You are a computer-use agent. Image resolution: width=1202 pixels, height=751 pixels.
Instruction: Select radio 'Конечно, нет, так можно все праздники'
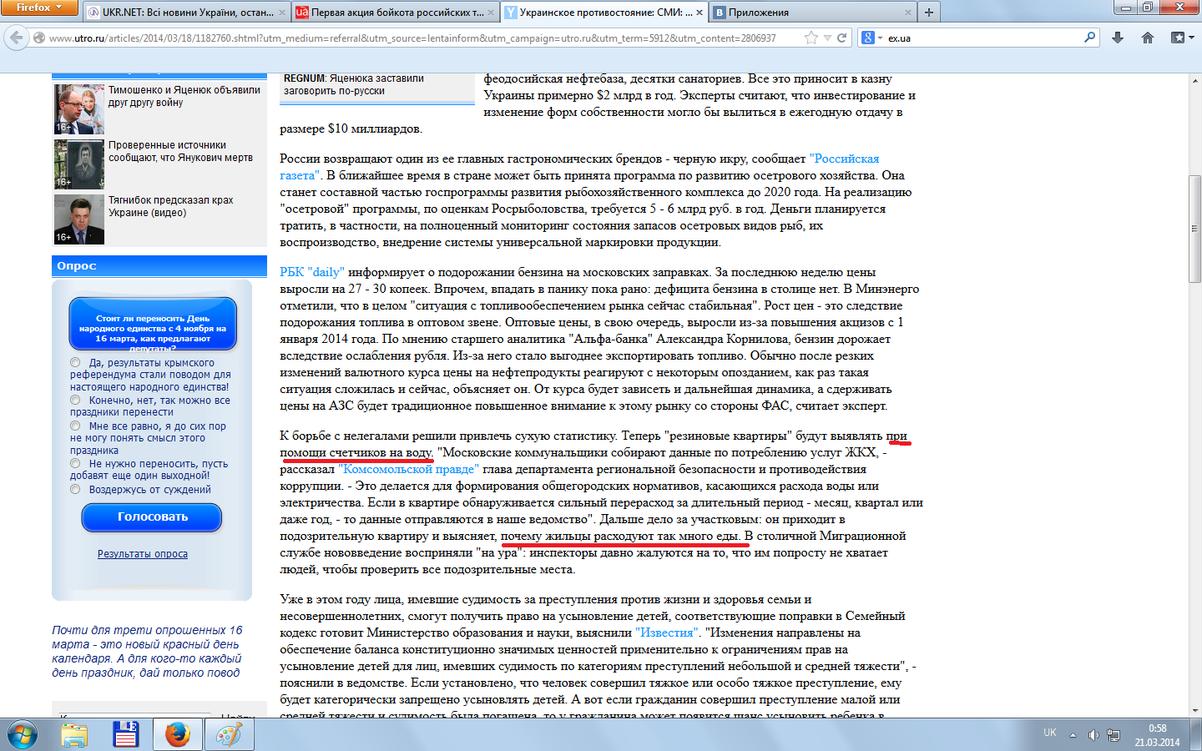[76, 400]
